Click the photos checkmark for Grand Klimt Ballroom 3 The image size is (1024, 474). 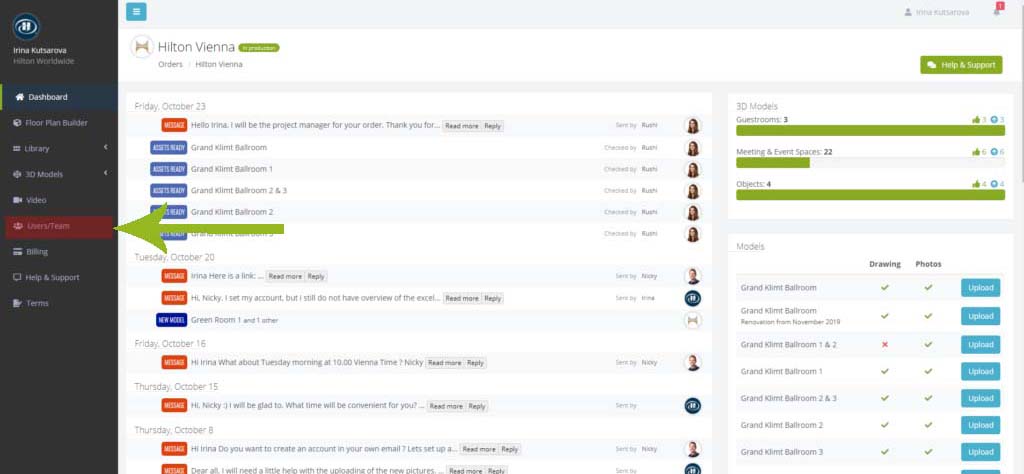click(928, 452)
